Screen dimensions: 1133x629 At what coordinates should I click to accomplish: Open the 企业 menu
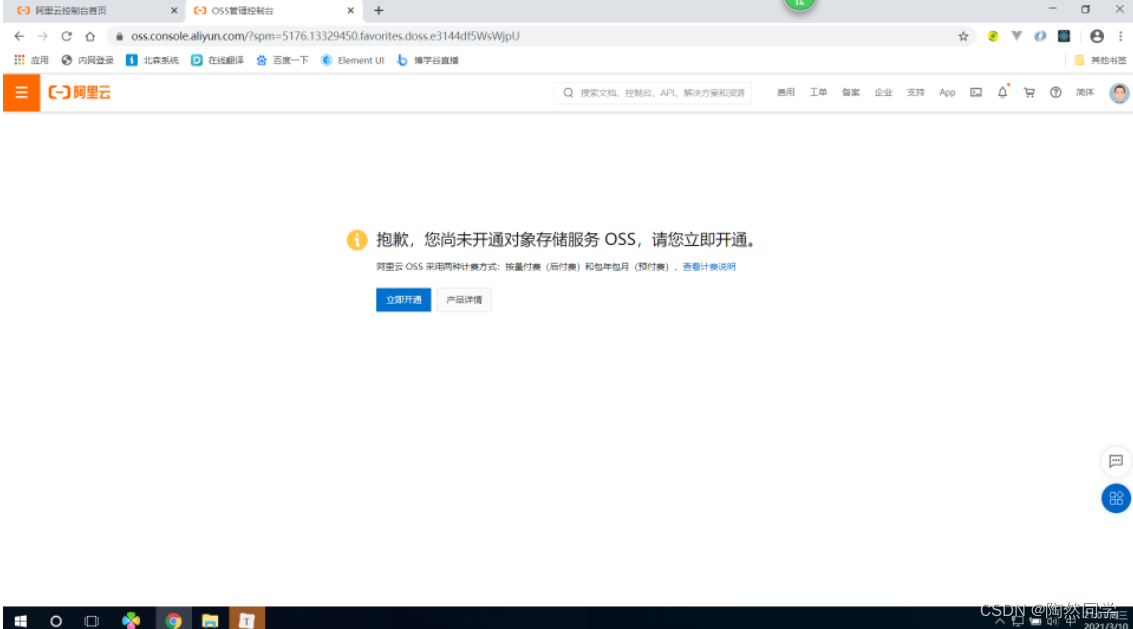(883, 93)
